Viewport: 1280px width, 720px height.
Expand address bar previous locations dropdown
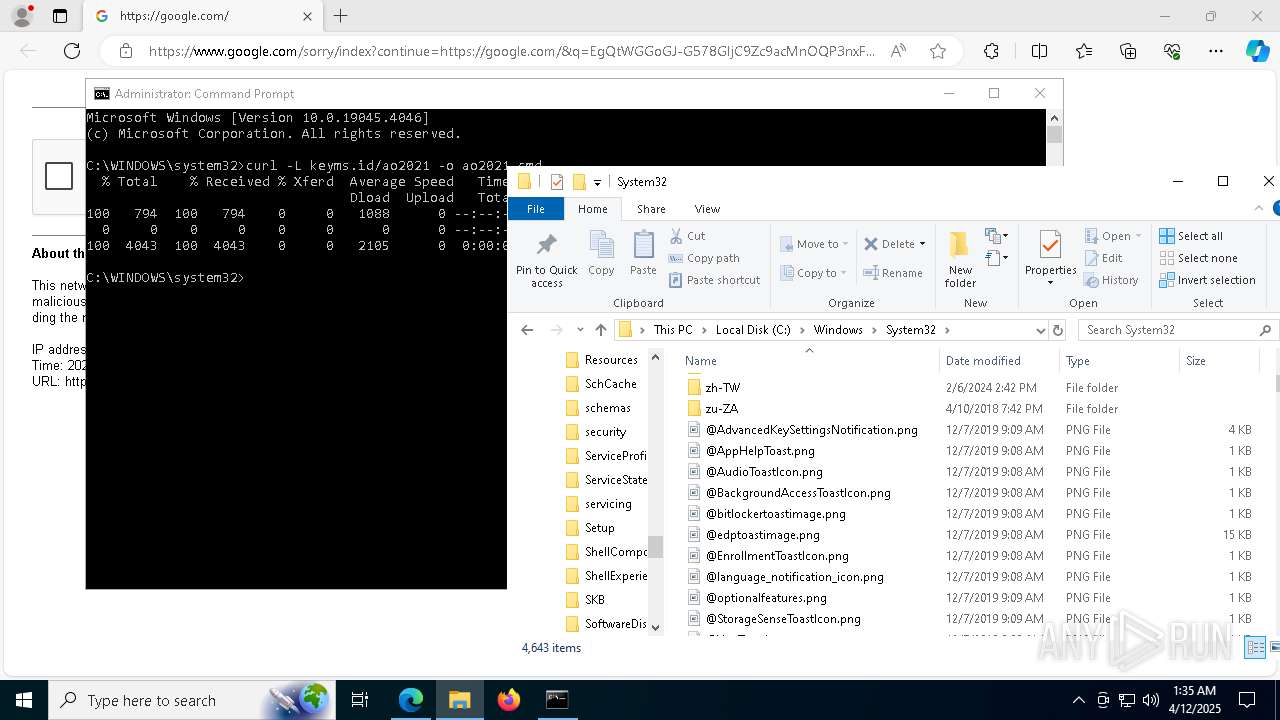tap(1040, 330)
